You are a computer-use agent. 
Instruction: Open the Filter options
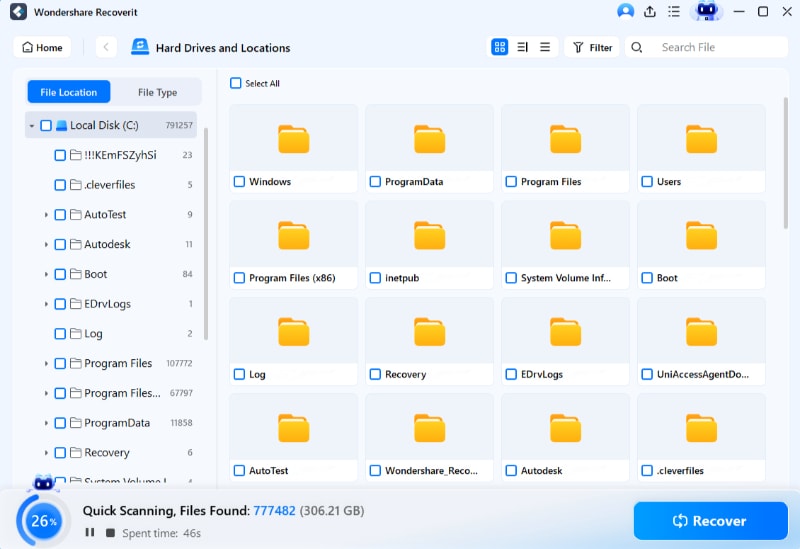point(592,47)
